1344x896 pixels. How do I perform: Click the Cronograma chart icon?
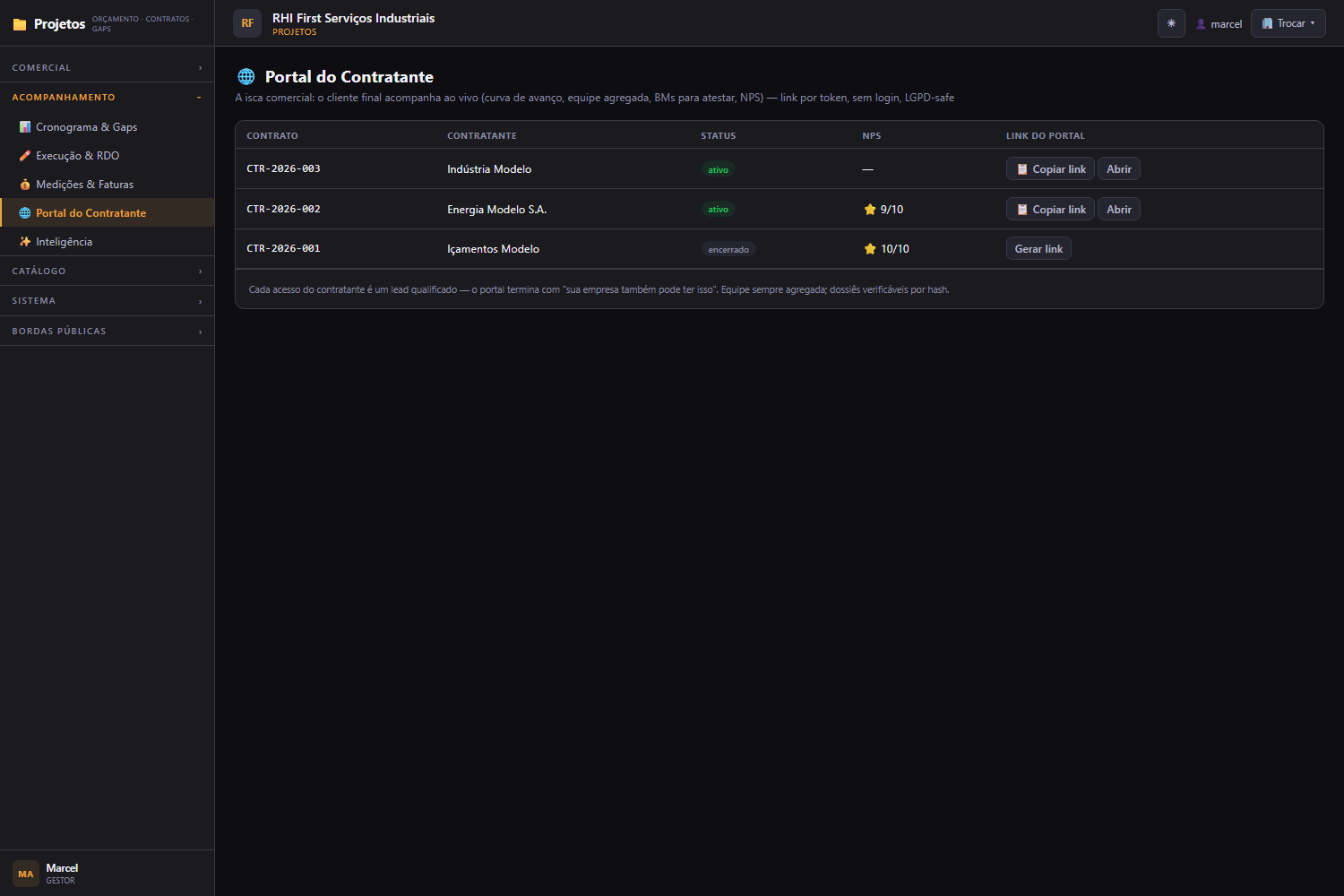25,127
